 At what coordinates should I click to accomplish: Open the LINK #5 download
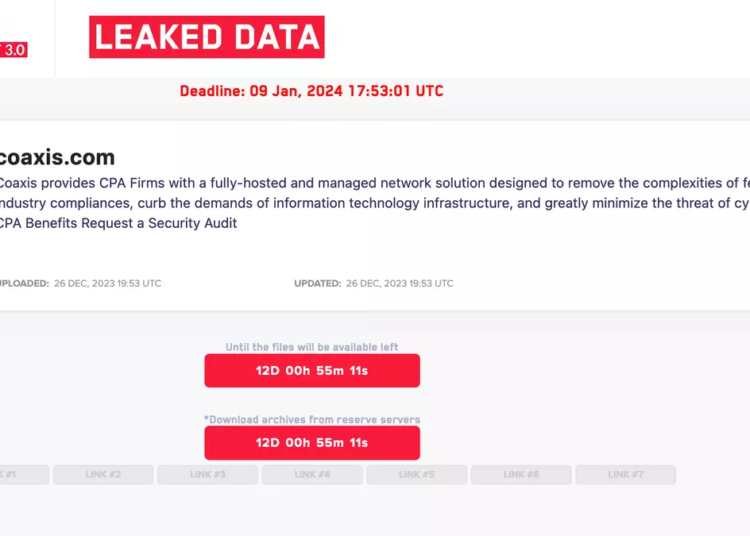coord(416,475)
